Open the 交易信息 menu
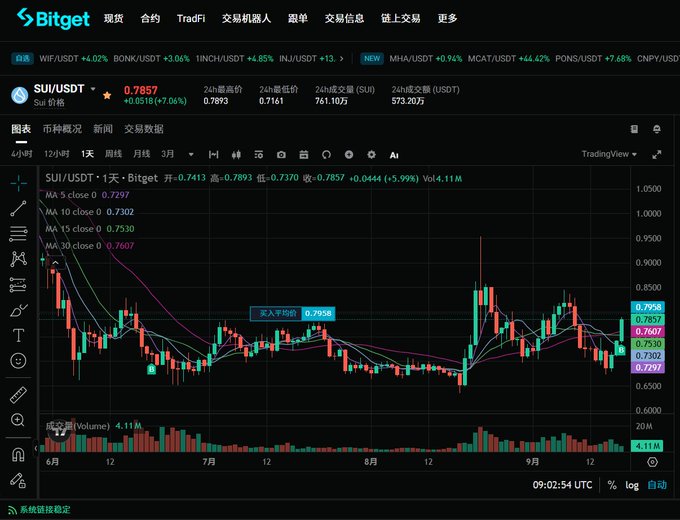Viewport: 680px width, 520px height. click(344, 18)
